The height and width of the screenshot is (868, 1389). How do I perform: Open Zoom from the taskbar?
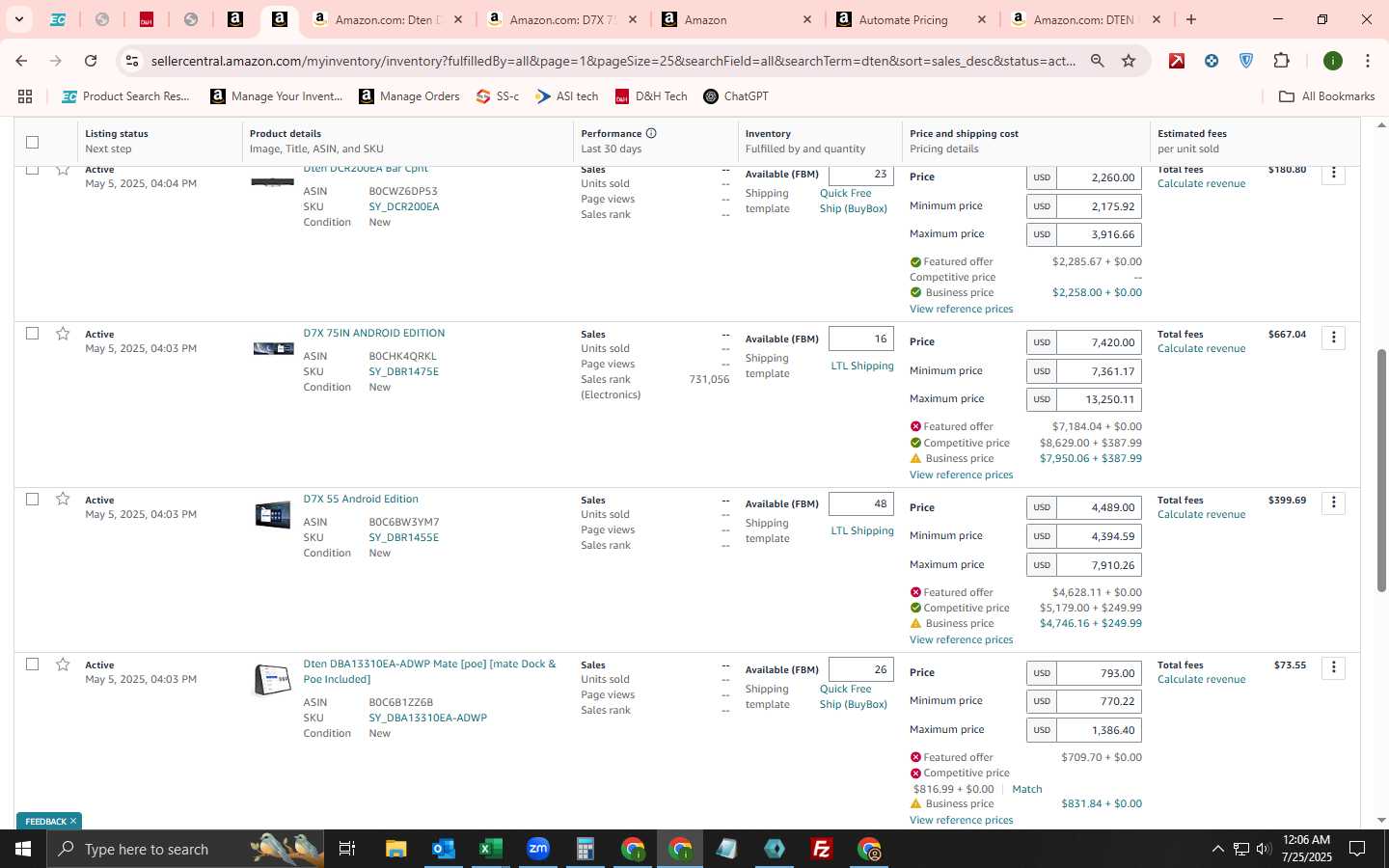tap(537, 849)
